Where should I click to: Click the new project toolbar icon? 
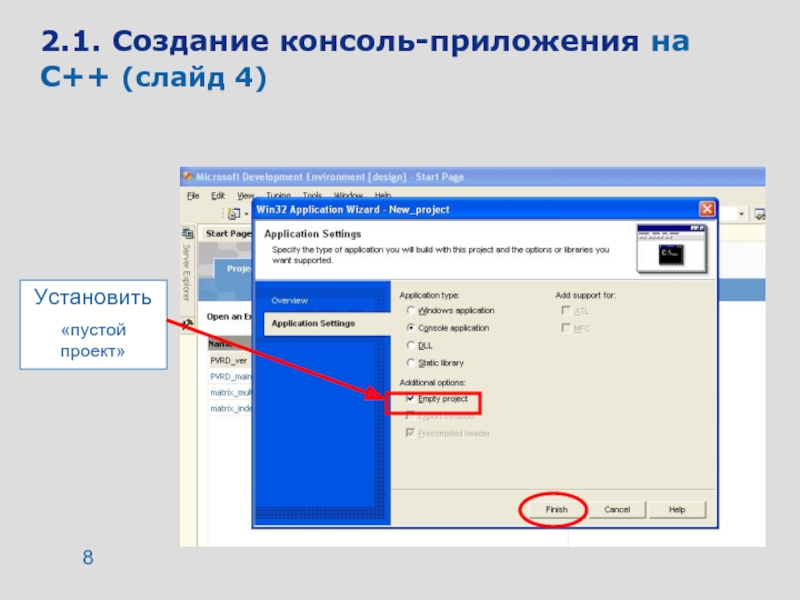(234, 214)
